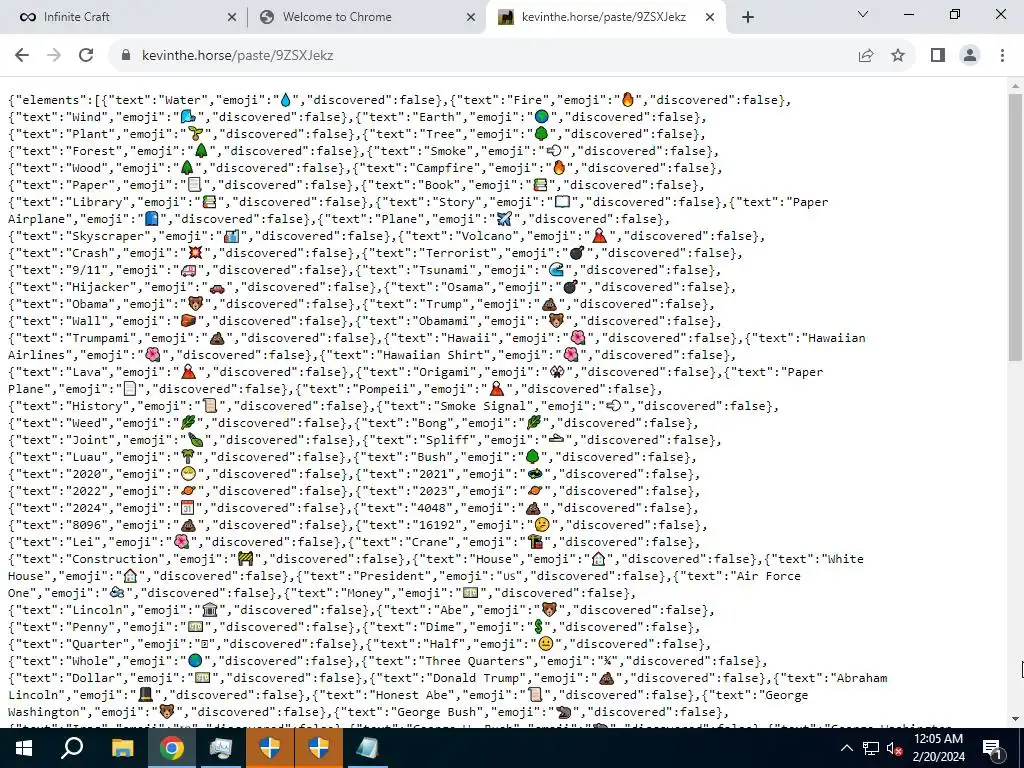This screenshot has height=768, width=1024.
Task: Open tab search chevron
Action: pyautogui.click(x=863, y=14)
